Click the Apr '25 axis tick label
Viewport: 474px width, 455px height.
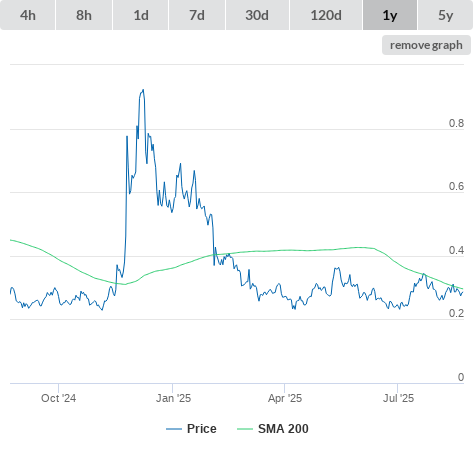click(285, 398)
